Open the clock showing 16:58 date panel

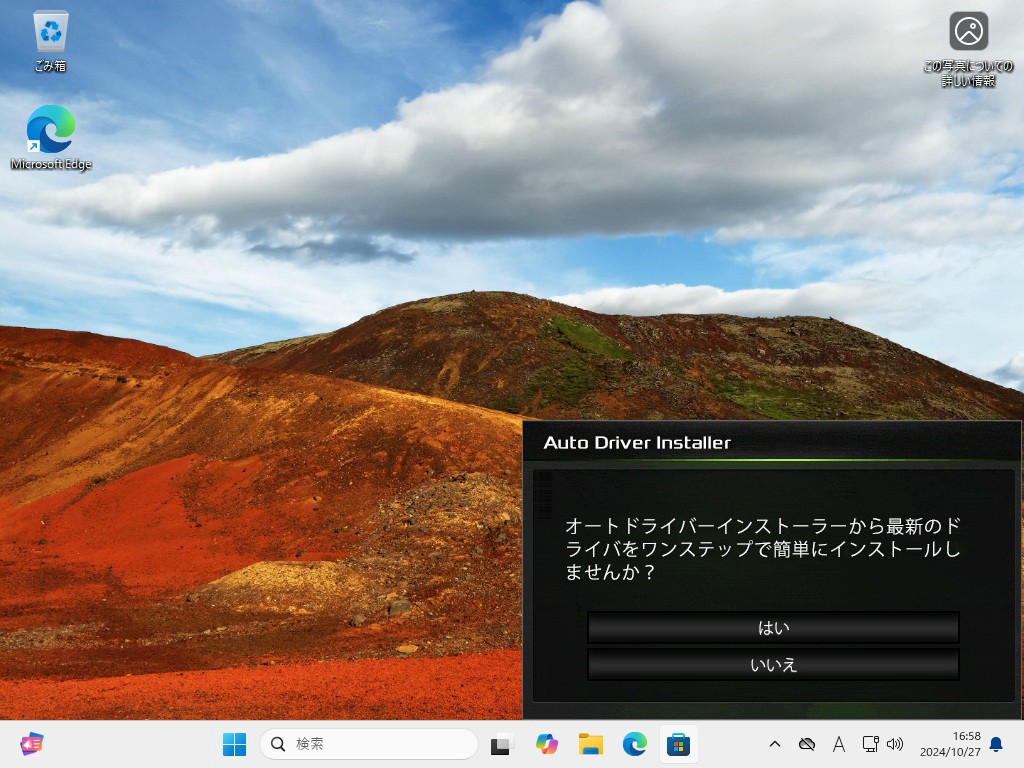950,744
